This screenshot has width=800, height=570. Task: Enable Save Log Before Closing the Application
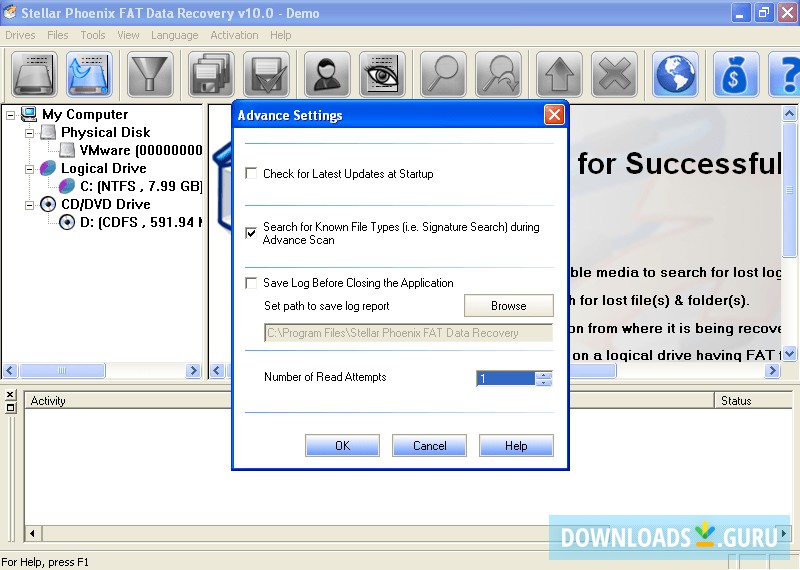251,283
